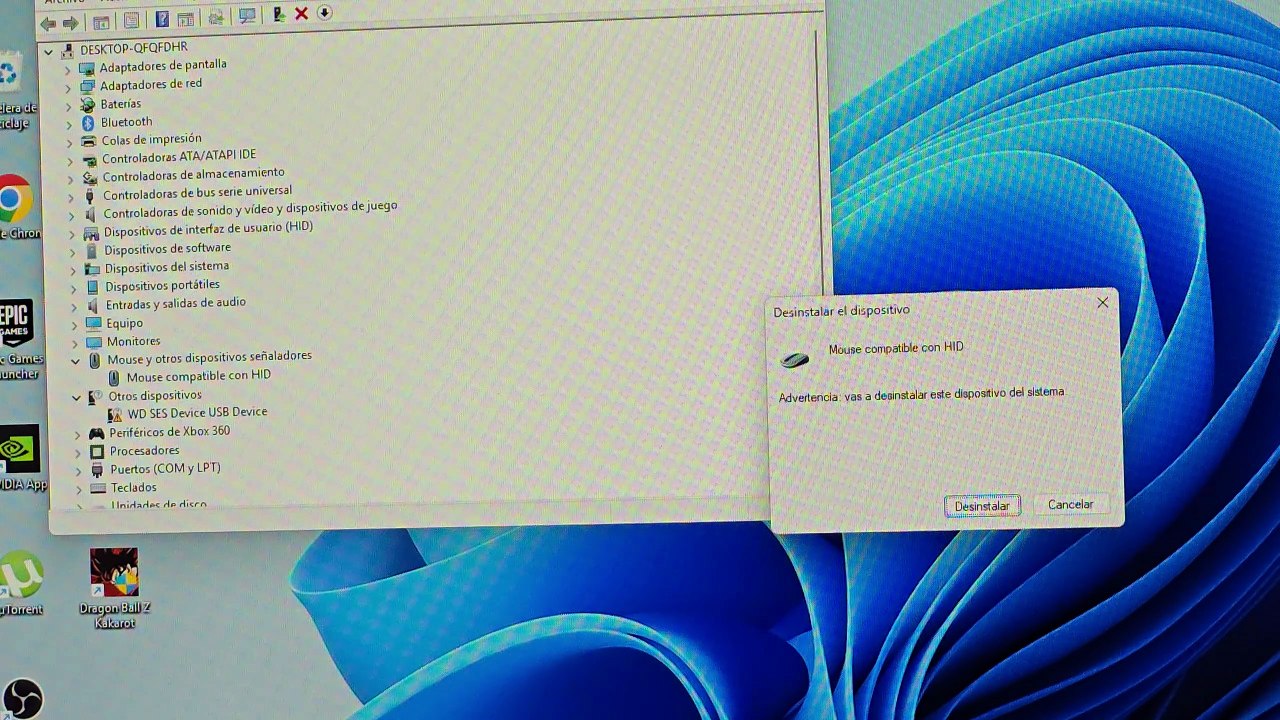Expand Controladoras de sonido y vídeo node
Image resolution: width=1280 pixels, height=720 pixels.
coord(71,215)
